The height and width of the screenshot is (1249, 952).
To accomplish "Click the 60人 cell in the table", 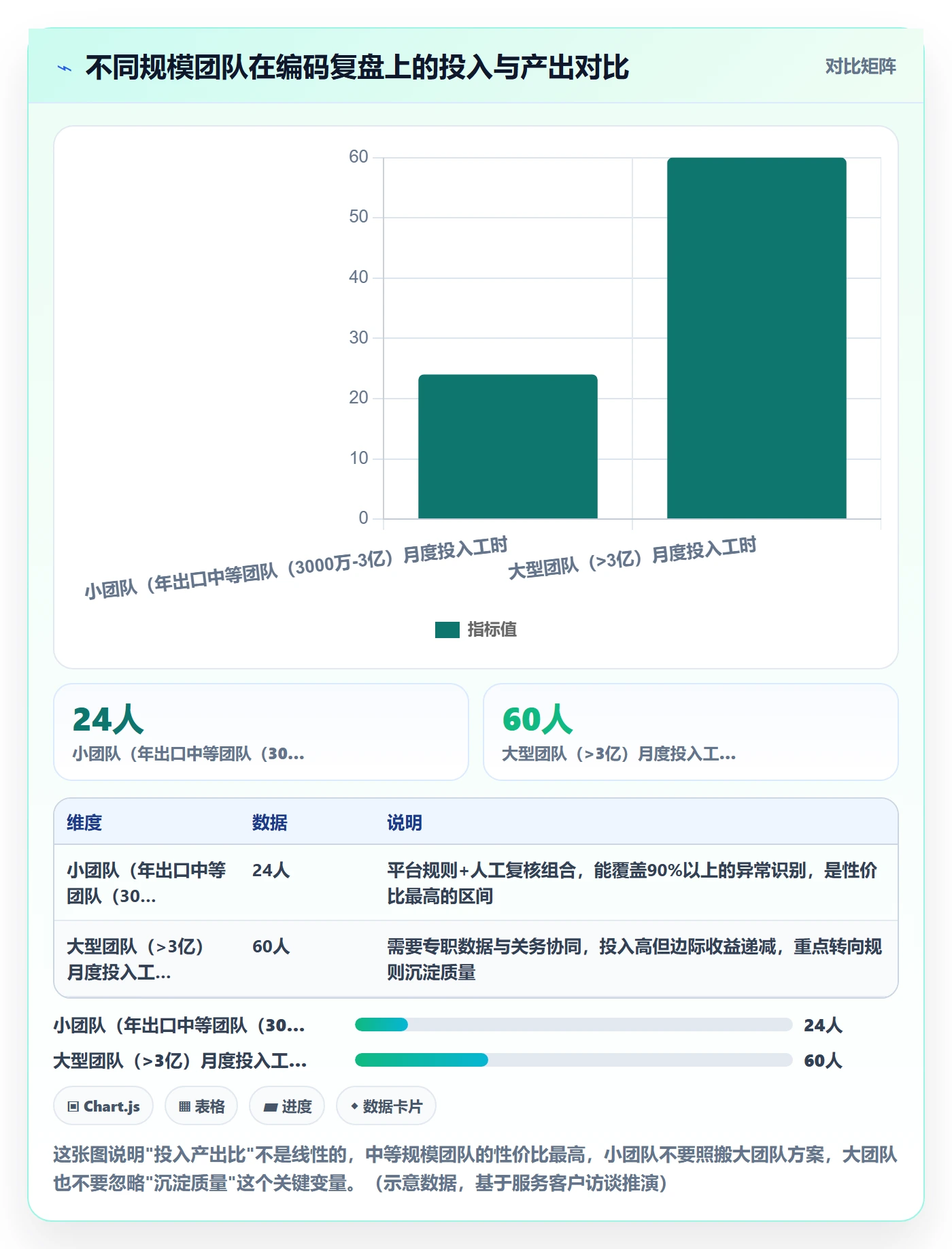I will coord(271,946).
